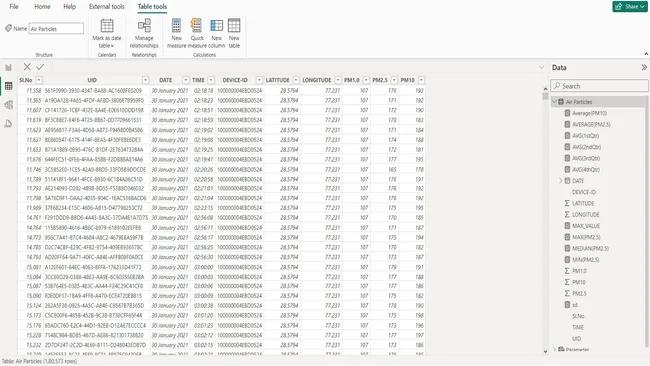
Task: Select PM1.0 field in Data pane
Action: click(x=579, y=271)
